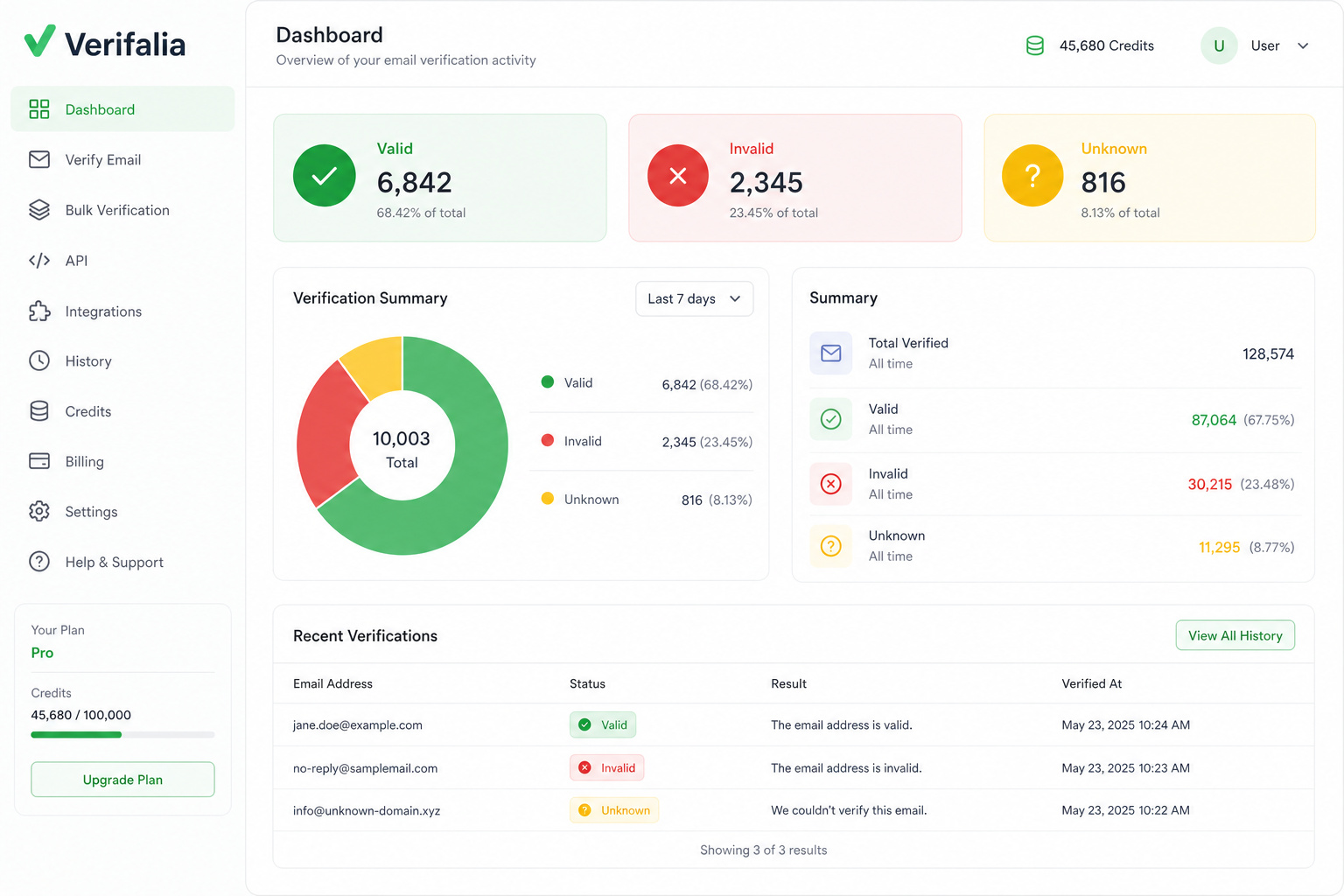Click the 30,215 invalid all-time value
Viewport: 1344px width, 896px height.
pos(1209,484)
